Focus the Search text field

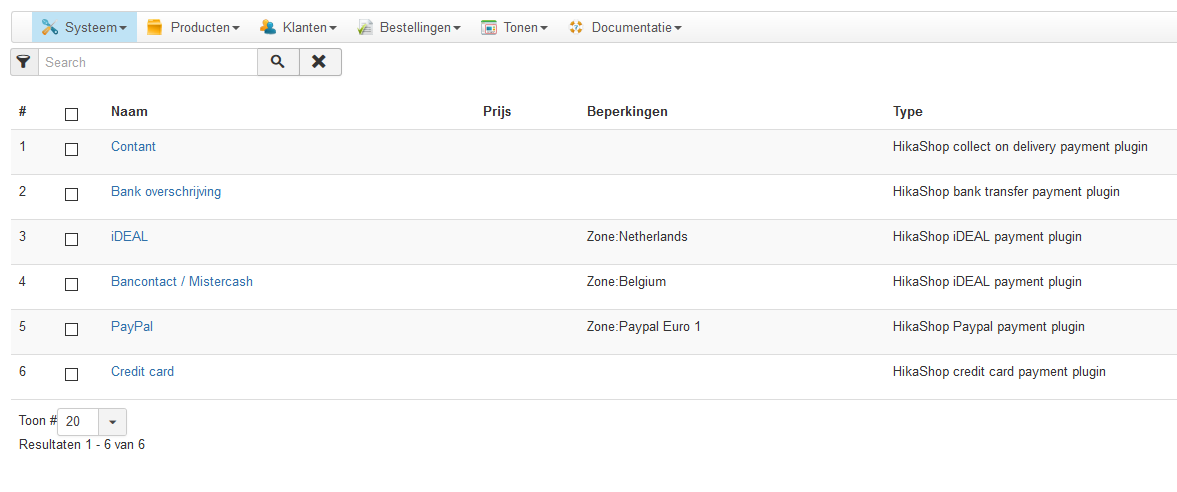click(148, 62)
